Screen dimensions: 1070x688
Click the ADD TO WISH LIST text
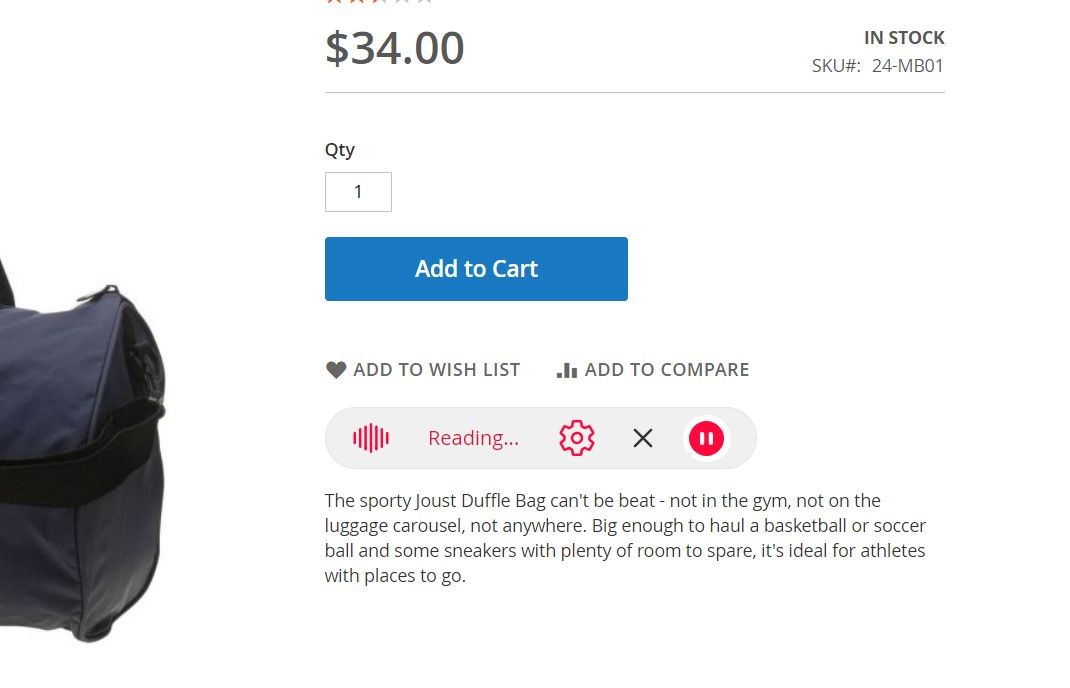(436, 370)
